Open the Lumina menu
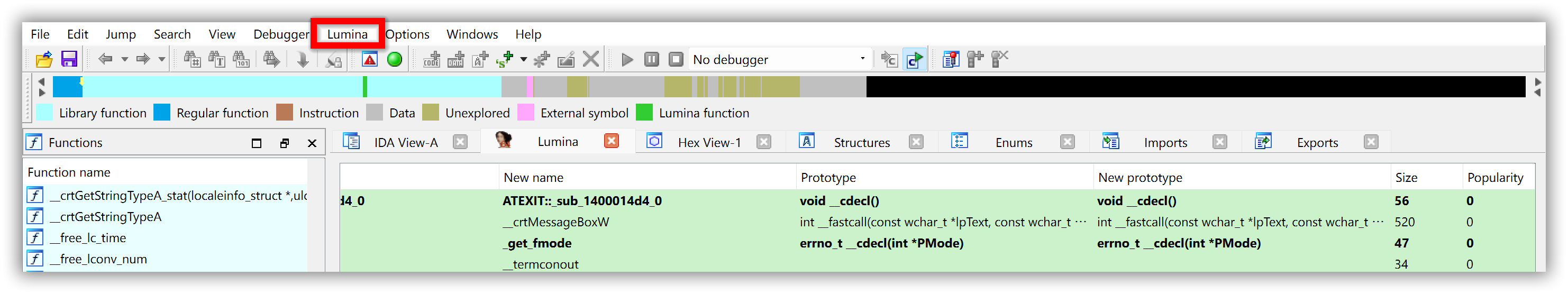This screenshot has width=1568, height=294. [x=347, y=34]
